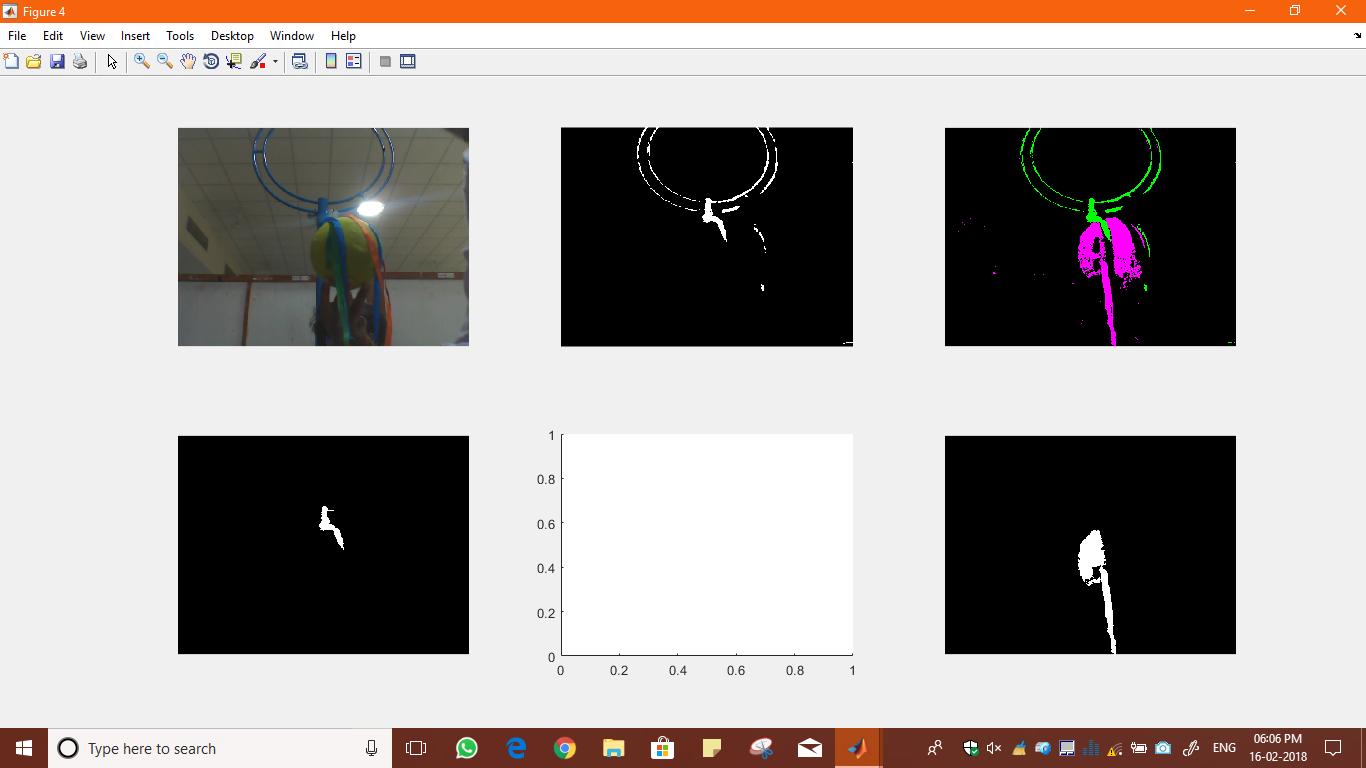This screenshot has width=1366, height=768.
Task: Expand the brush color dropdown arrow
Action: point(275,62)
